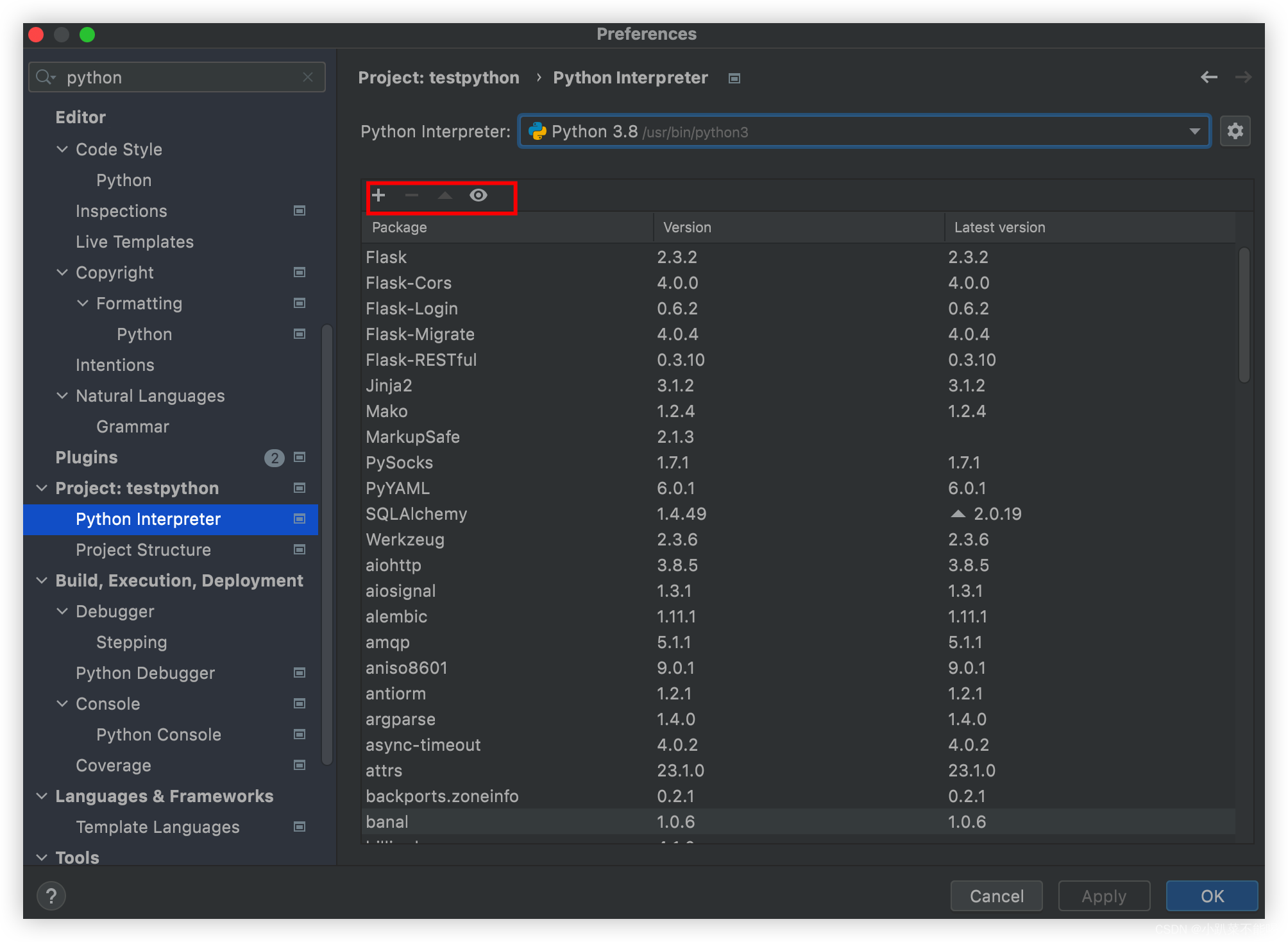Collapse the Build, Execution, Deployment section
The image size is (1288, 942).
point(42,580)
